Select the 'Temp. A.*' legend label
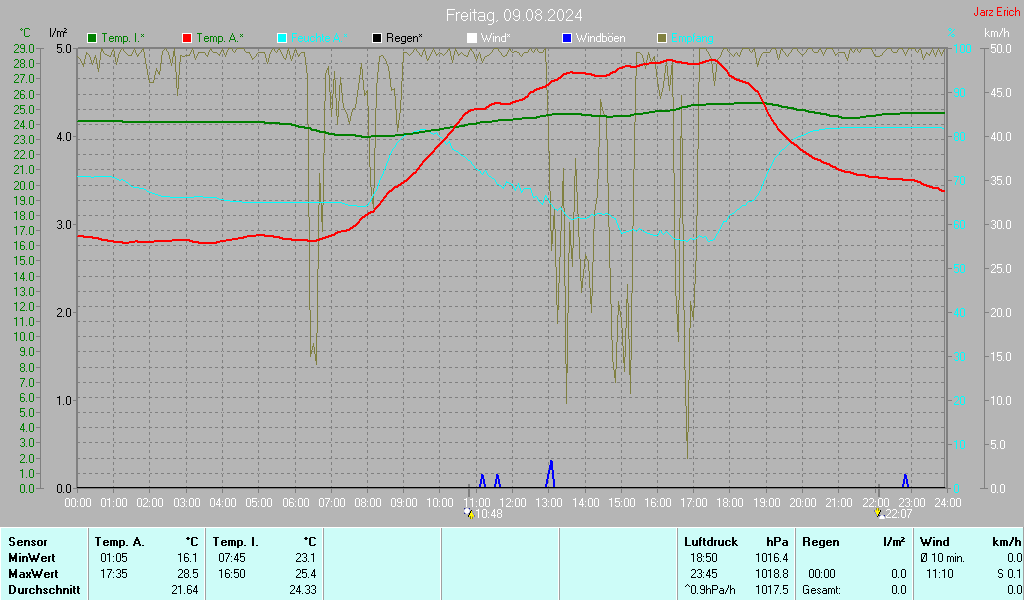The image size is (1024, 600). point(220,39)
